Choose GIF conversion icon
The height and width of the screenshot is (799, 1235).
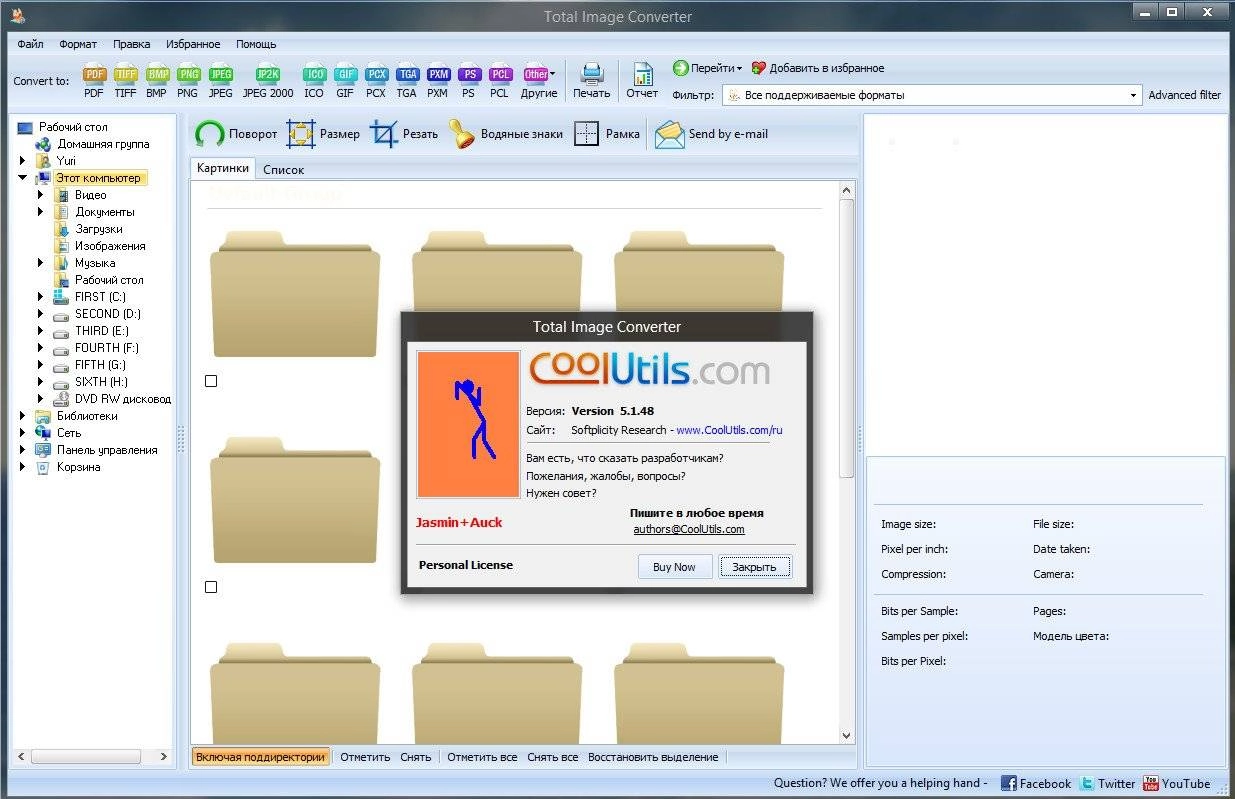coord(345,81)
